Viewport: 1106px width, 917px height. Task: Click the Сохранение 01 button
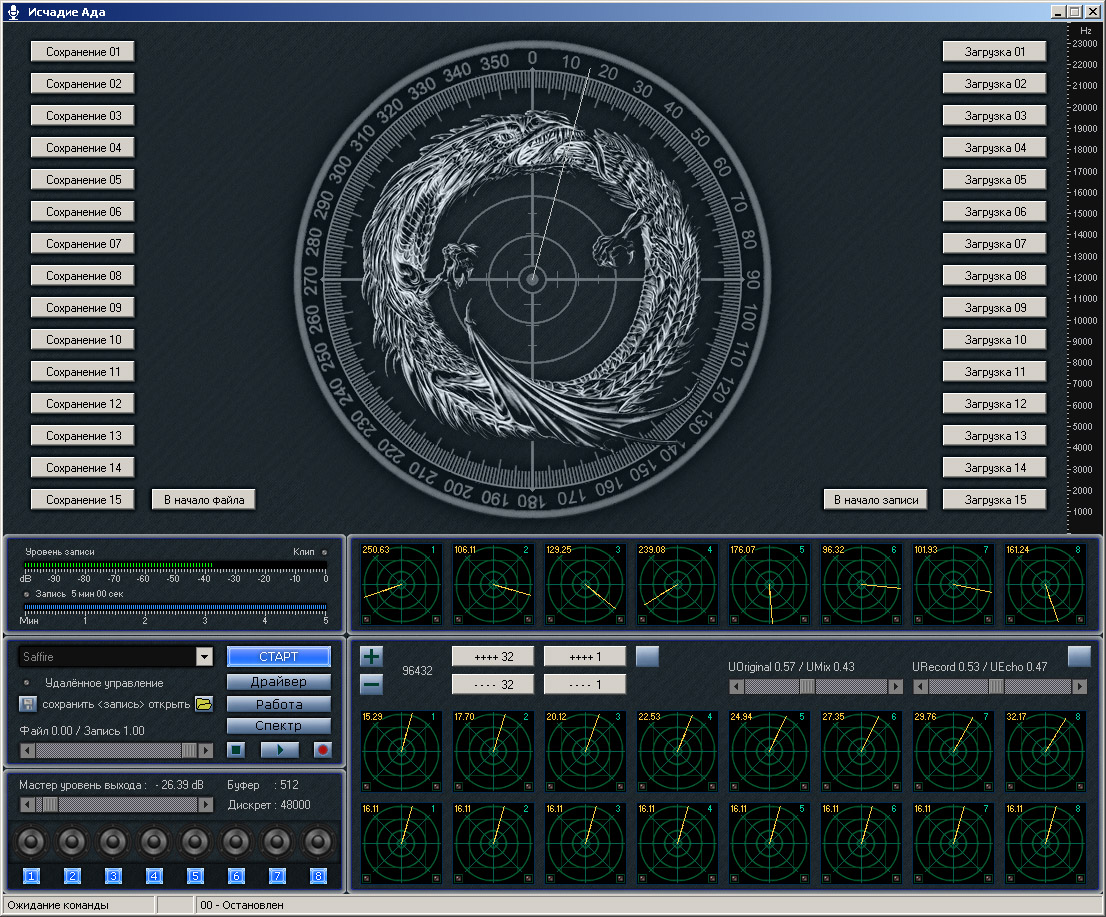(83, 51)
